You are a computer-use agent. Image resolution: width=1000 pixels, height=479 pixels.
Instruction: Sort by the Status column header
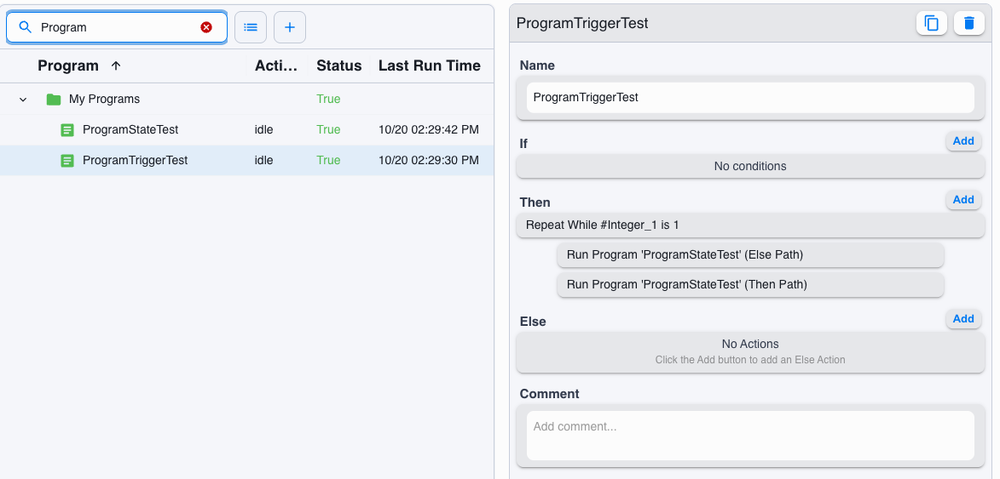point(339,66)
